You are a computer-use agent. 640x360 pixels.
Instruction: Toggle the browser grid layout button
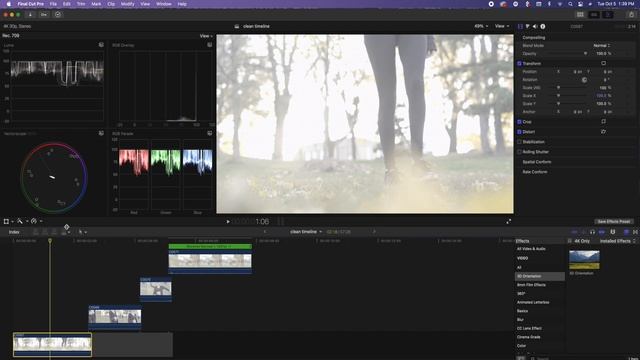pos(580,15)
